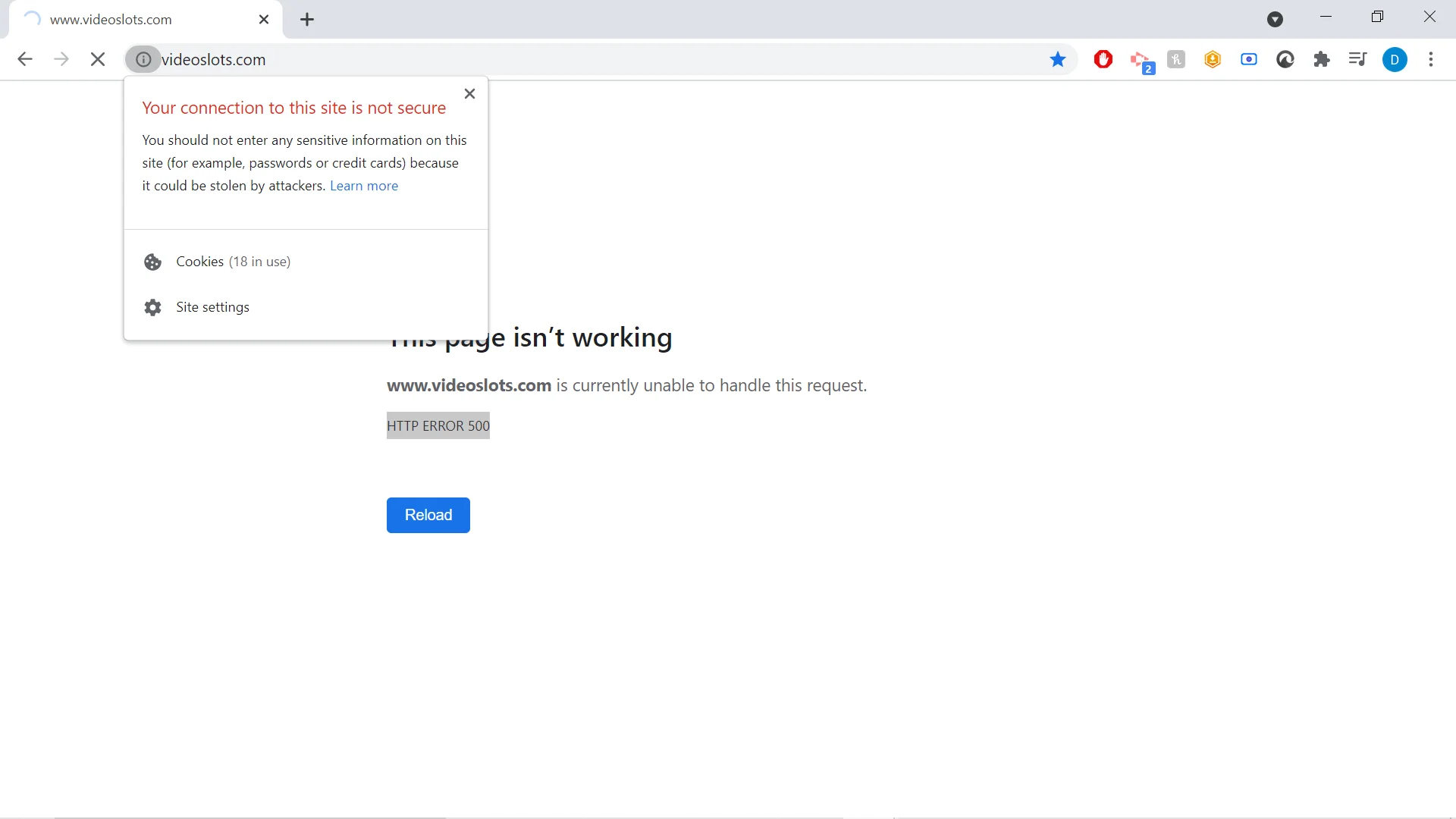The width and height of the screenshot is (1456, 819).
Task: Go back to the previous page
Action: pos(25,59)
